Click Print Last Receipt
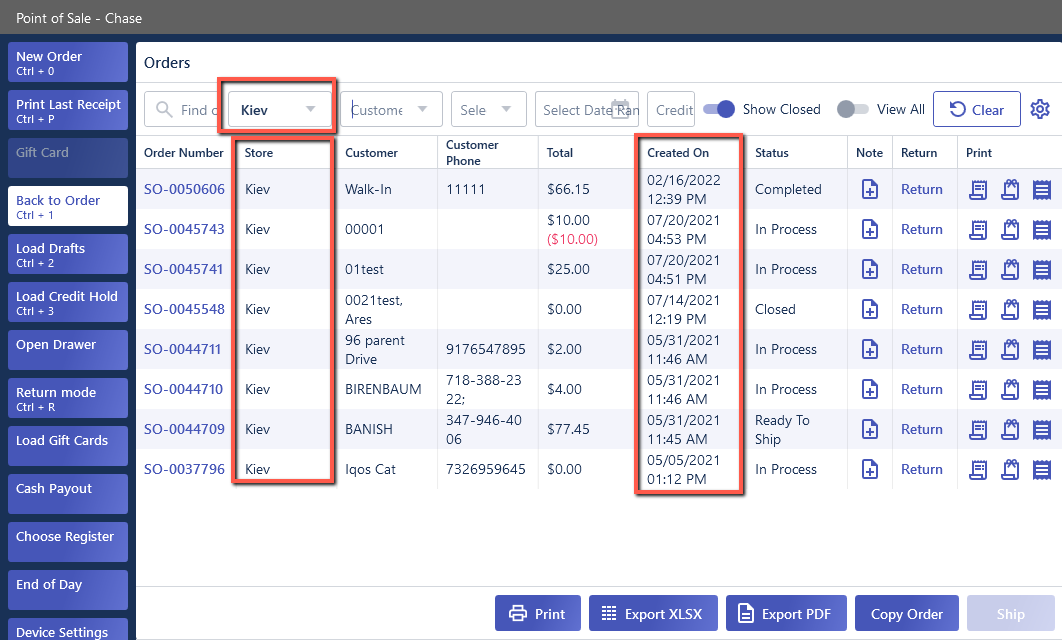This screenshot has height=640, width=1062. click(x=68, y=110)
